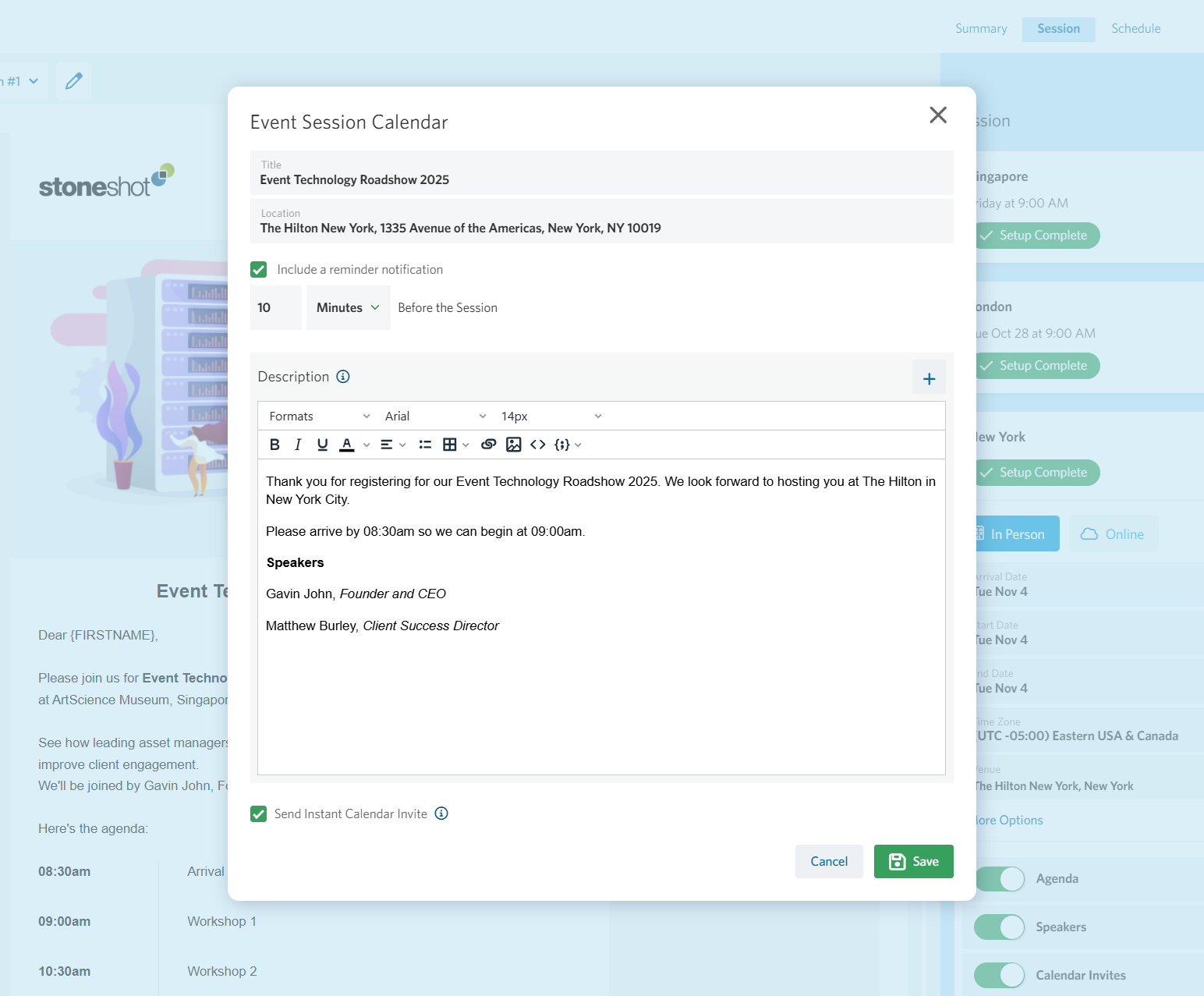Image resolution: width=1204 pixels, height=996 pixels.
Task: Insert an image into the description
Action: (x=513, y=444)
